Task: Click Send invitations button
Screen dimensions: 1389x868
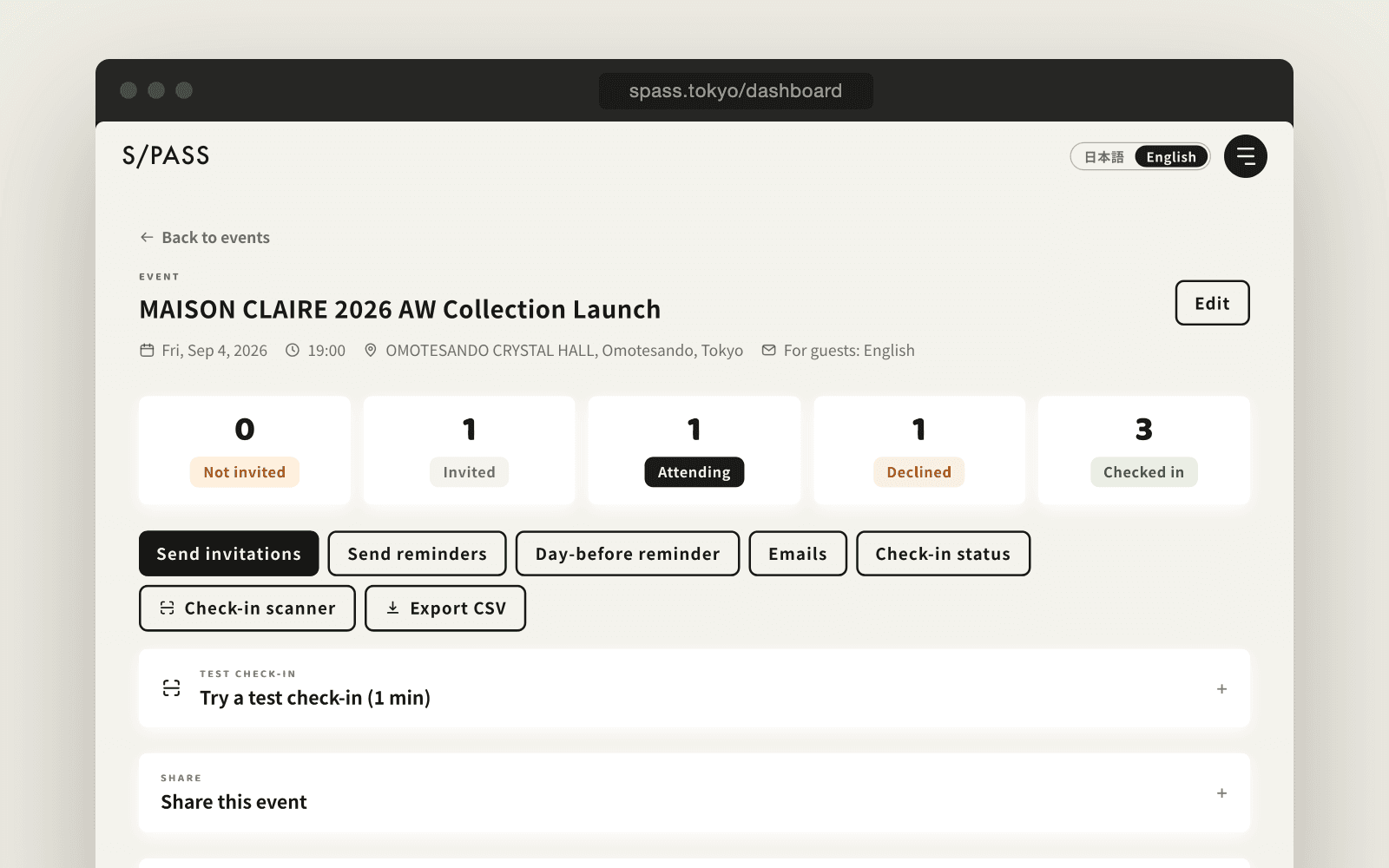Action: [x=229, y=554]
